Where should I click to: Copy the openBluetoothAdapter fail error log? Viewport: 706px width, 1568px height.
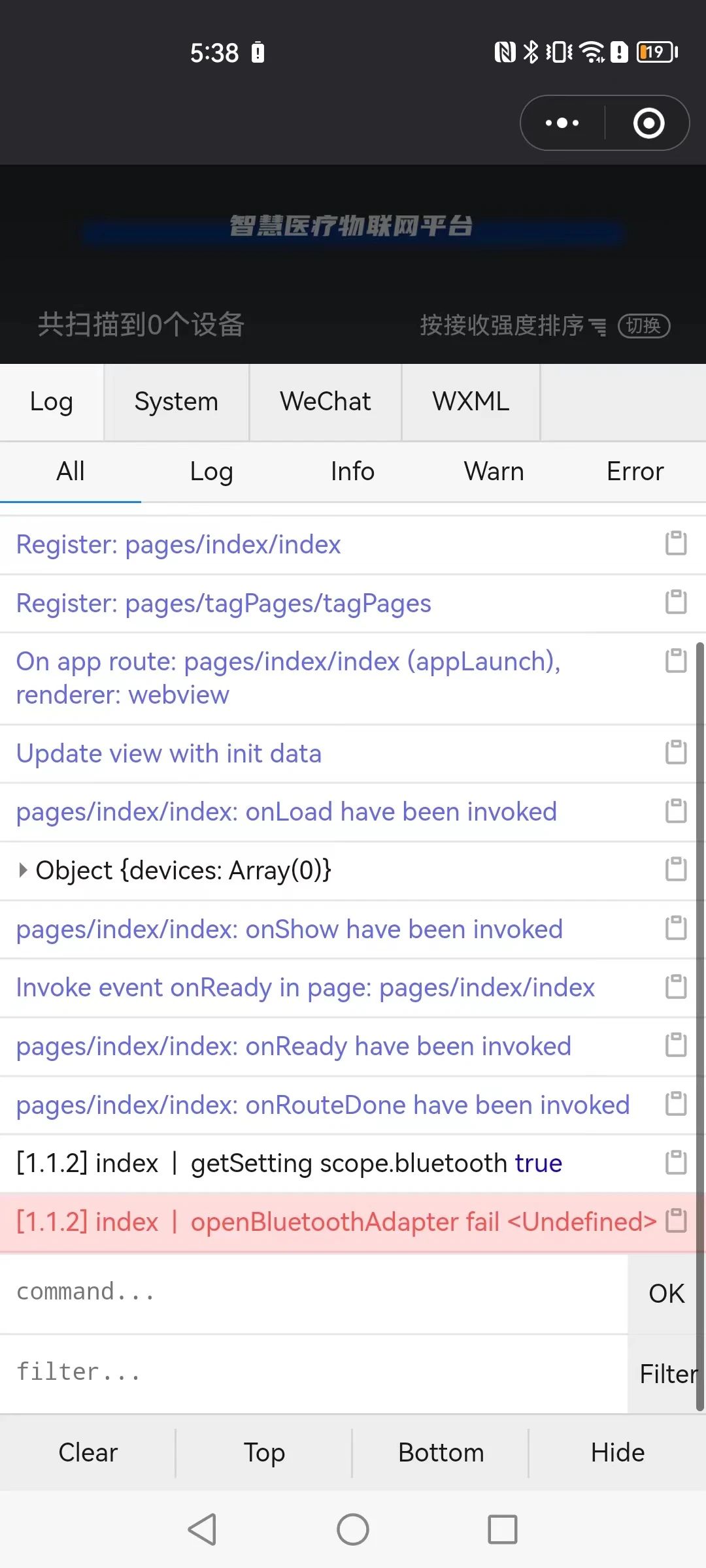(x=676, y=1221)
